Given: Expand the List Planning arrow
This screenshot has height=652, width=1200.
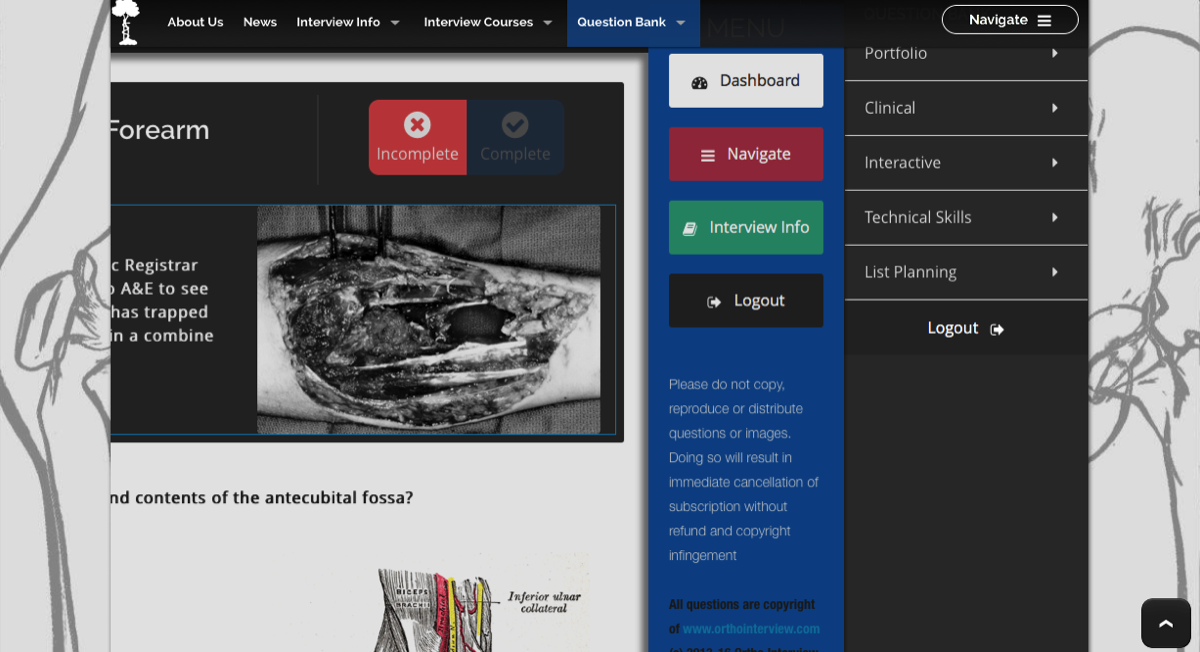Looking at the screenshot, I should coord(1054,272).
